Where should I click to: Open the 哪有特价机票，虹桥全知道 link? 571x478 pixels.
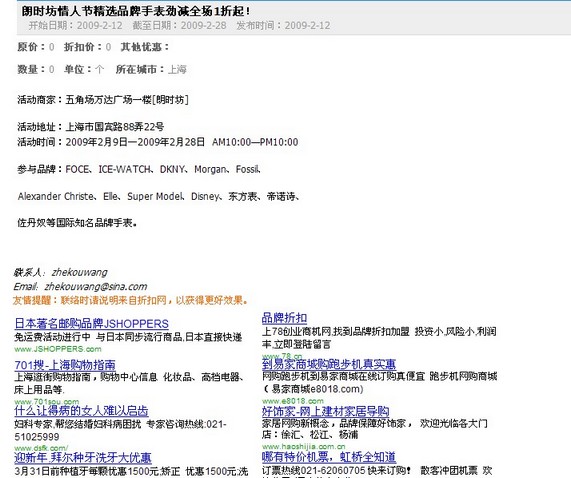[x=329, y=457]
